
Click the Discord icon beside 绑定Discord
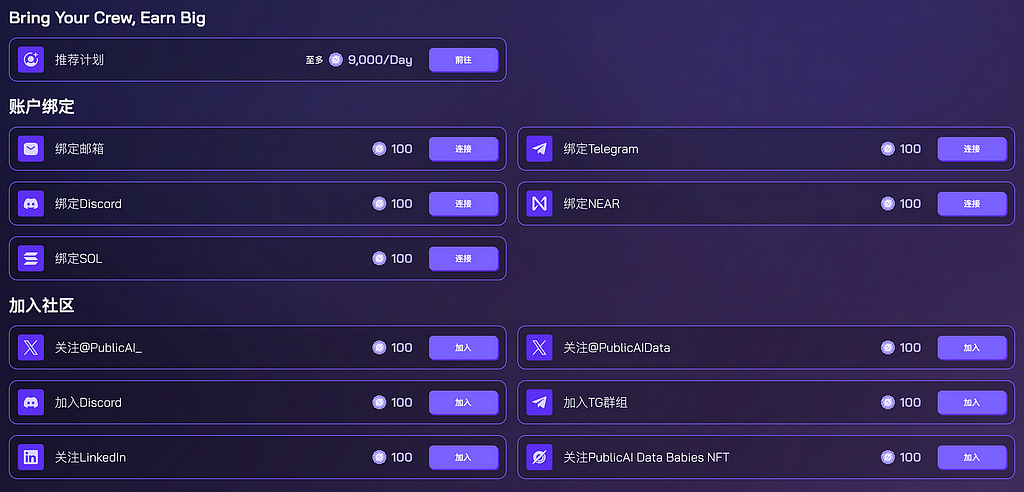click(x=31, y=204)
